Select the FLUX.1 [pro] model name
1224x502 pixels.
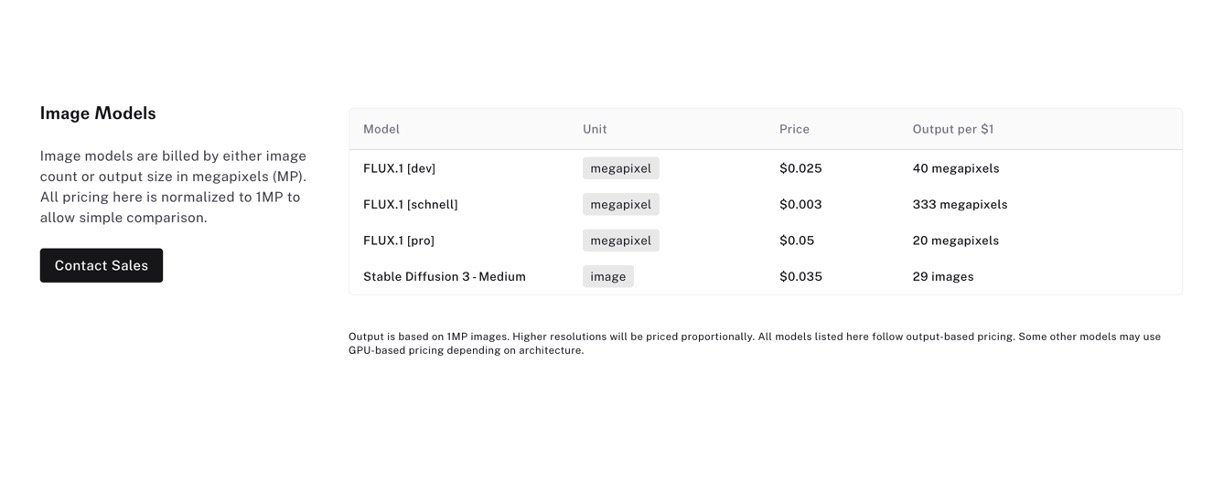tap(398, 240)
